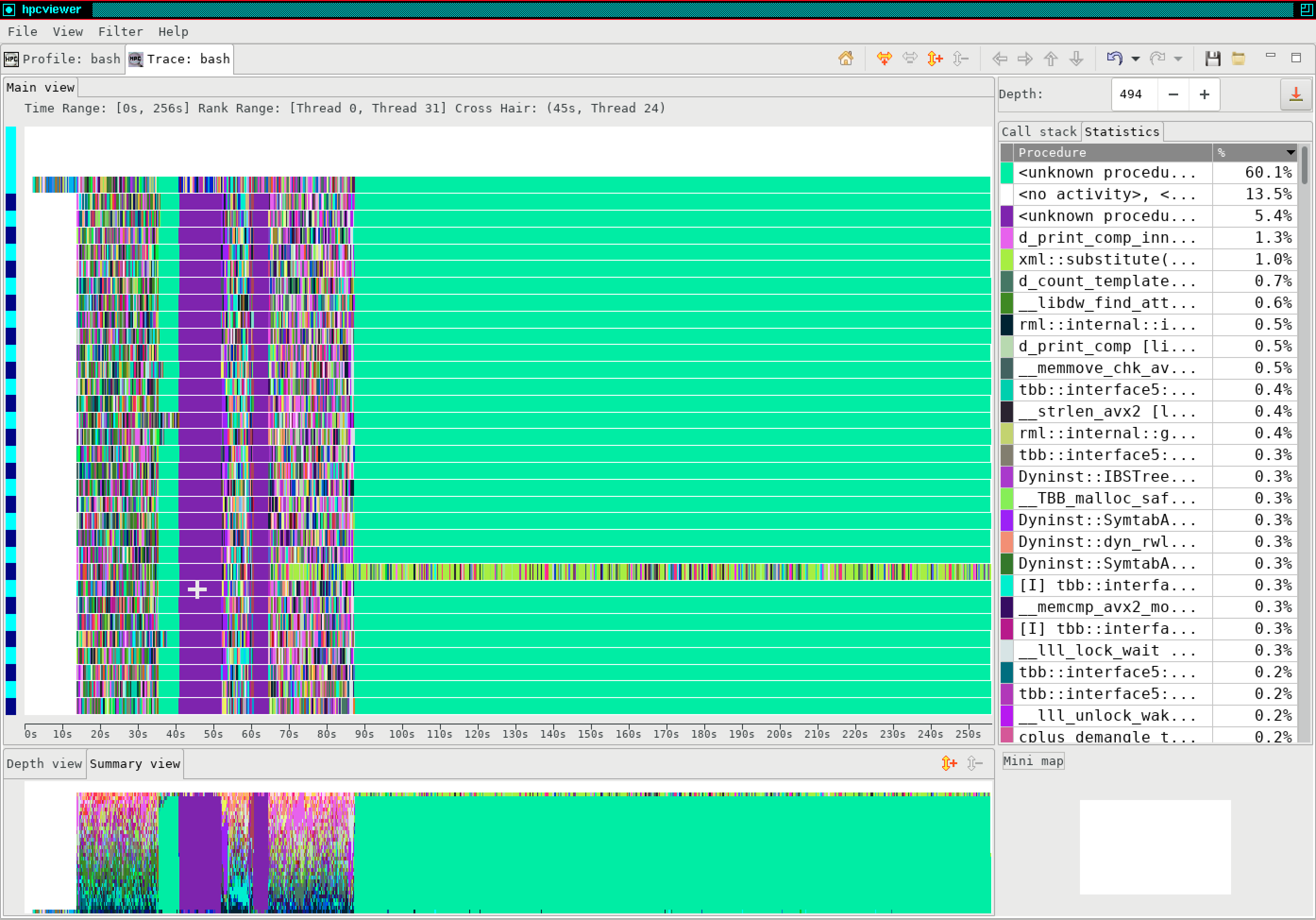Open the View menu
This screenshot has height=920, width=1316.
click(67, 32)
